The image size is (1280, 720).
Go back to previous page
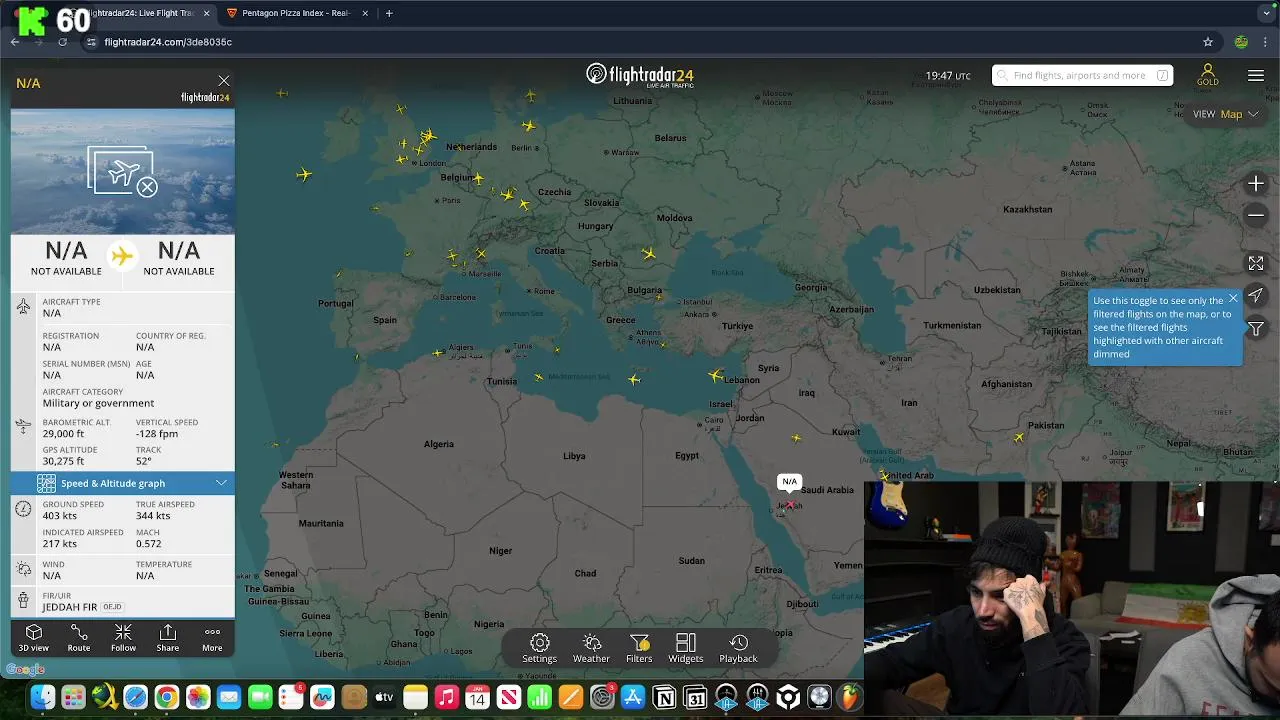tap(15, 42)
